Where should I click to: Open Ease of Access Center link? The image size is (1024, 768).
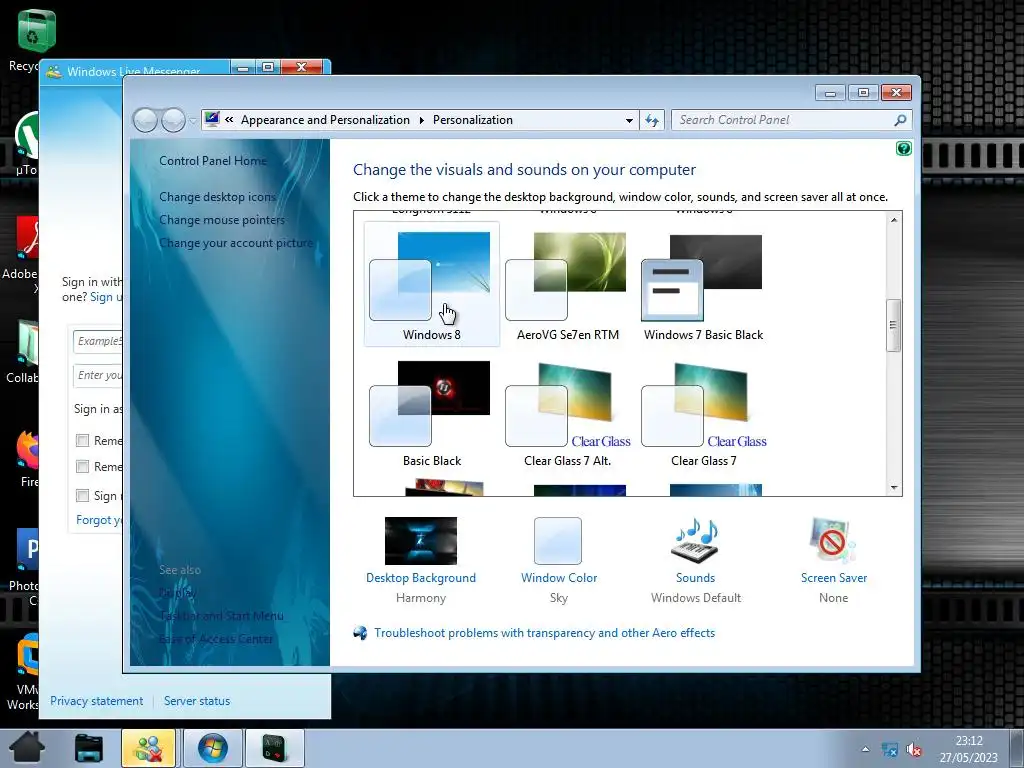point(216,639)
